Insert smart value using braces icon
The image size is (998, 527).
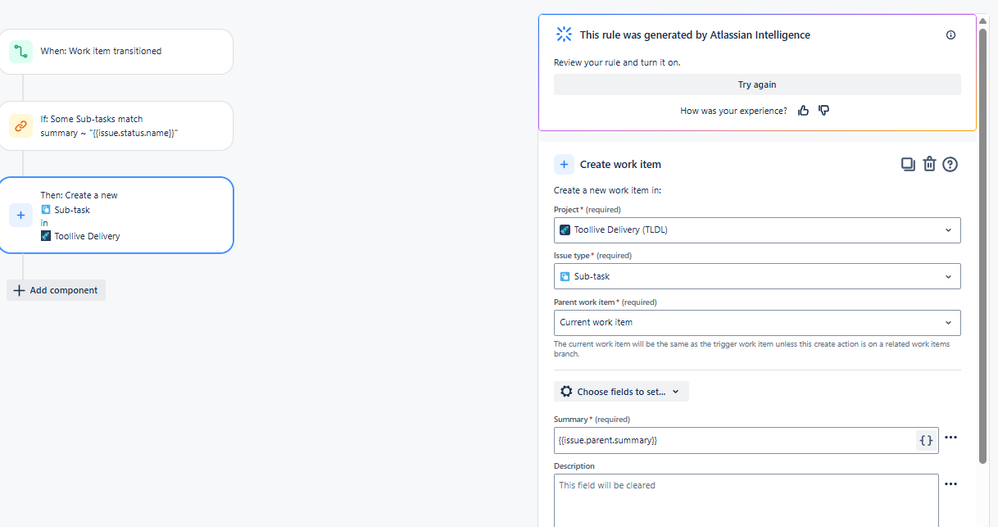pyautogui.click(x=926, y=440)
